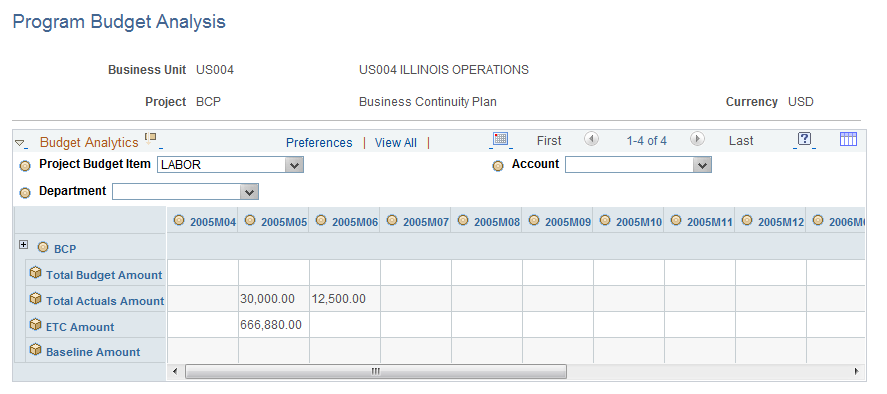Go to Last rows link
887x394 pixels.
[741, 140]
